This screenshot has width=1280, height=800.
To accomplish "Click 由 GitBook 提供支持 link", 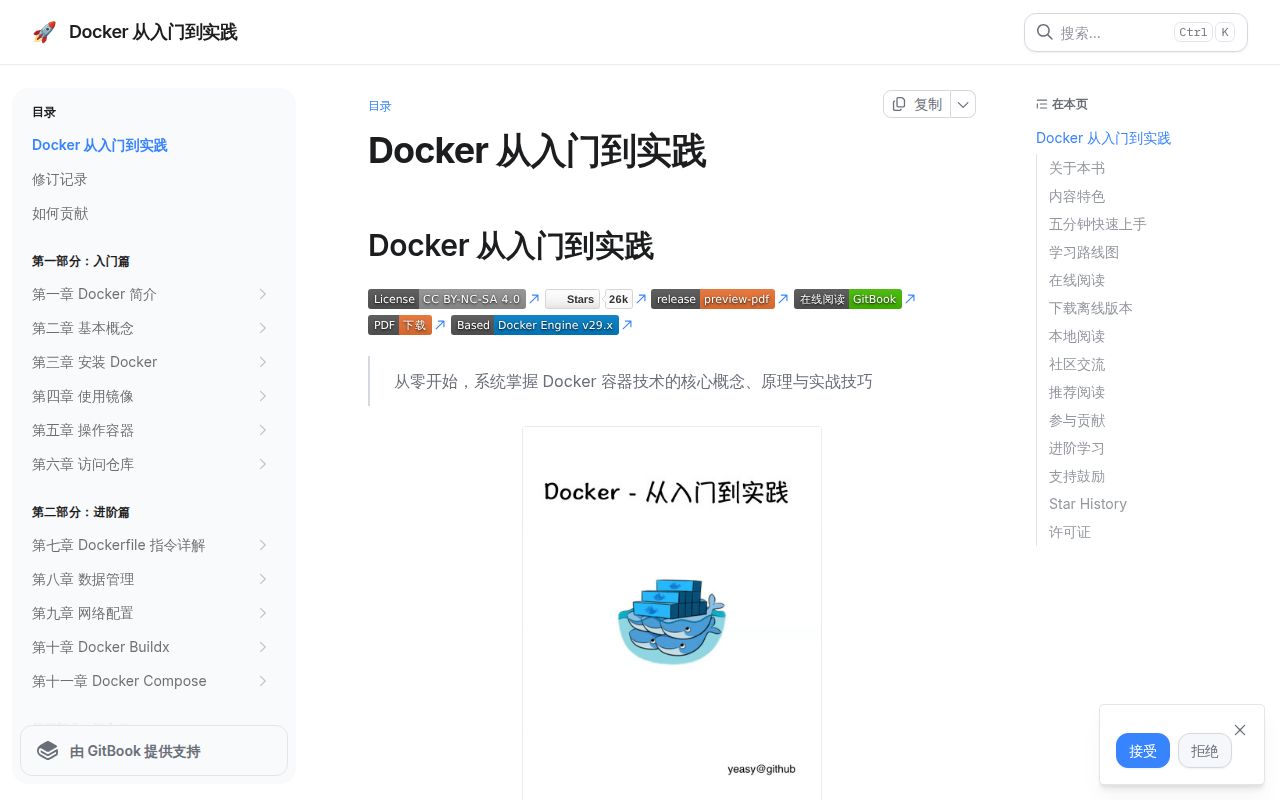I will (154, 751).
